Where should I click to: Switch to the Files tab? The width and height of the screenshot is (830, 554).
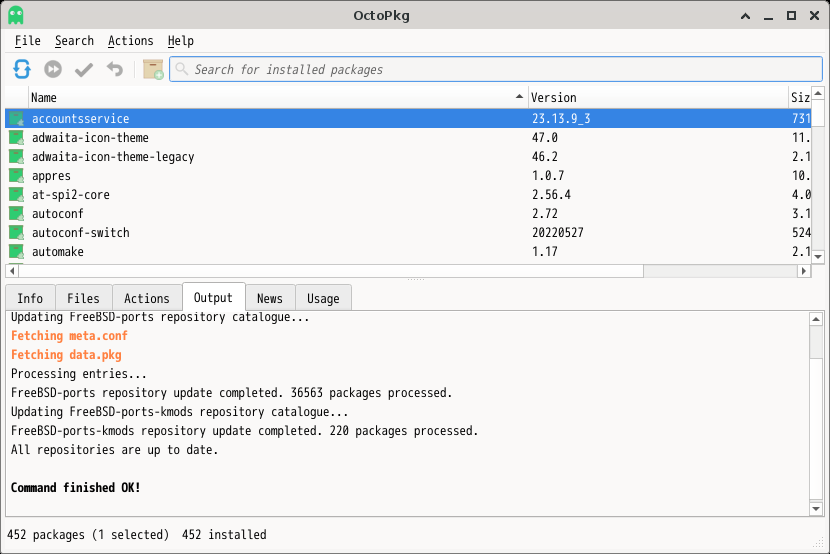point(83,298)
